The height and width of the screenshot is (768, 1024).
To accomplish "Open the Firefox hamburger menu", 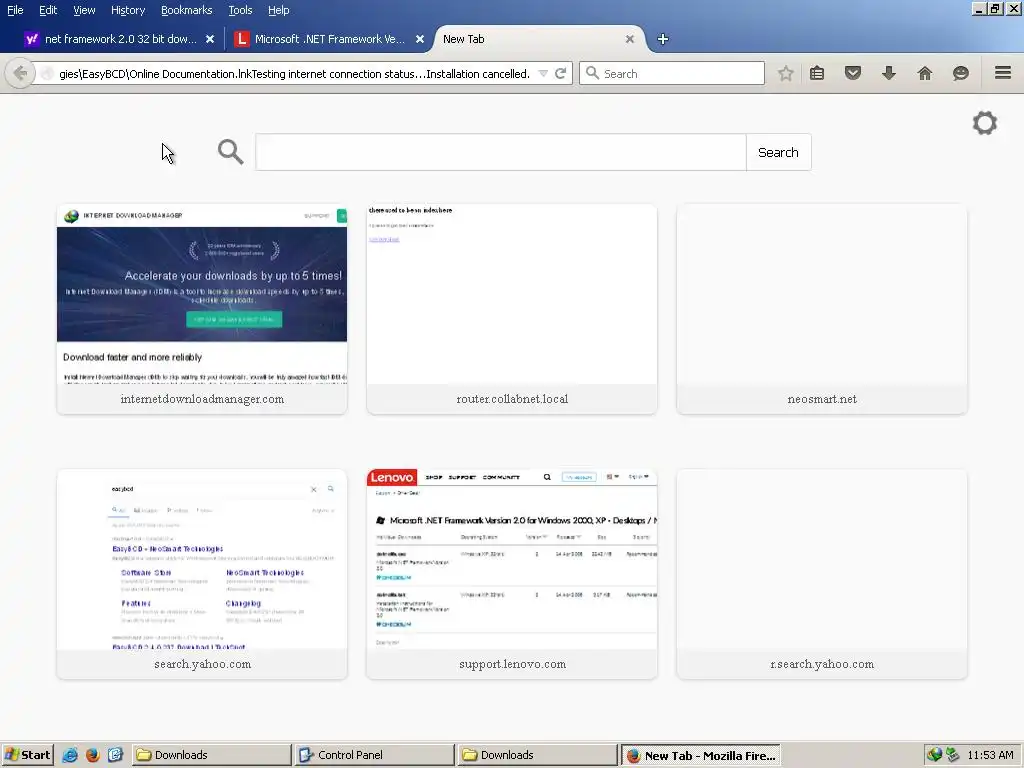I will 1003,72.
